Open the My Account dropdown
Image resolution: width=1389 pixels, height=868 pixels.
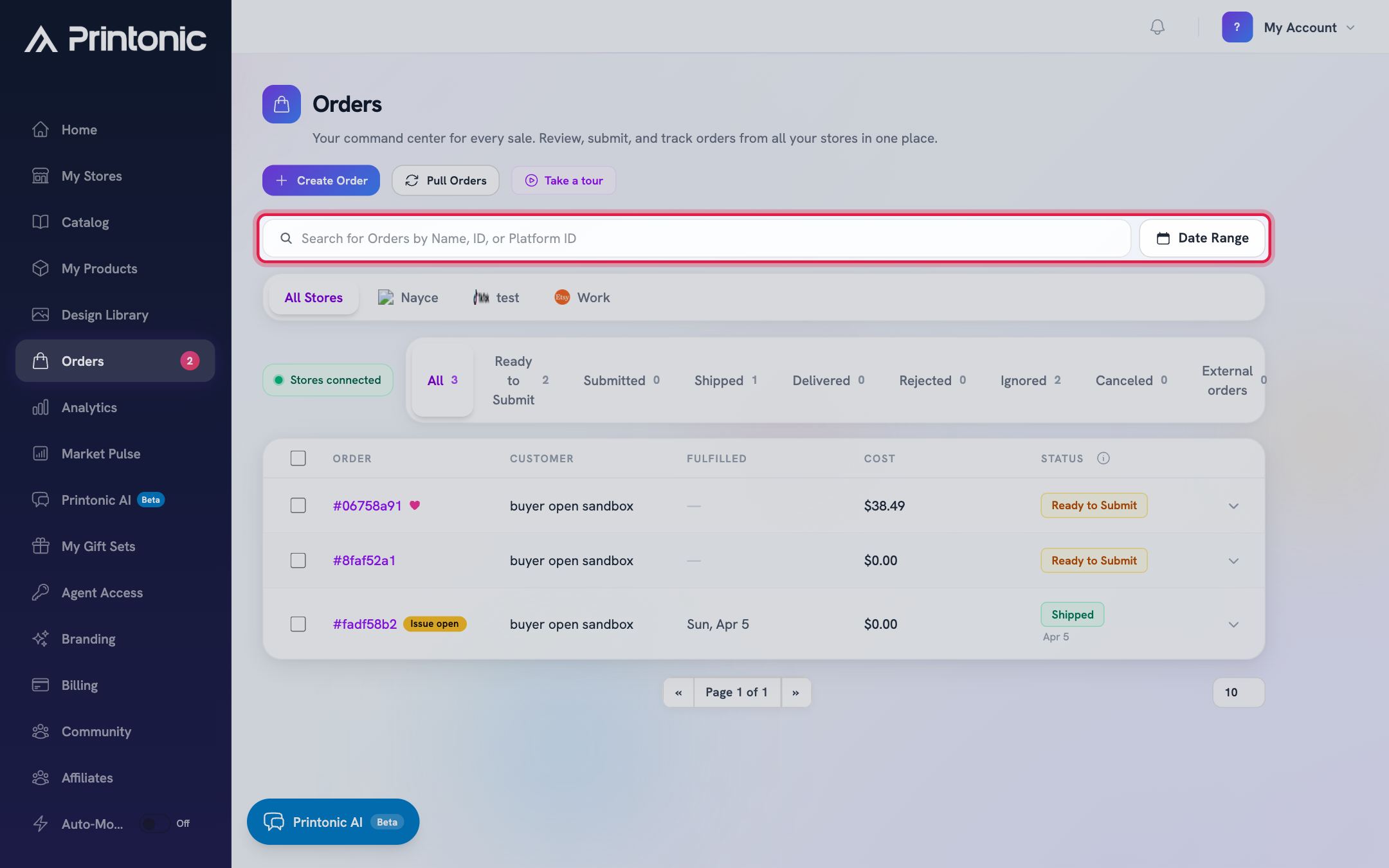pos(1289,27)
